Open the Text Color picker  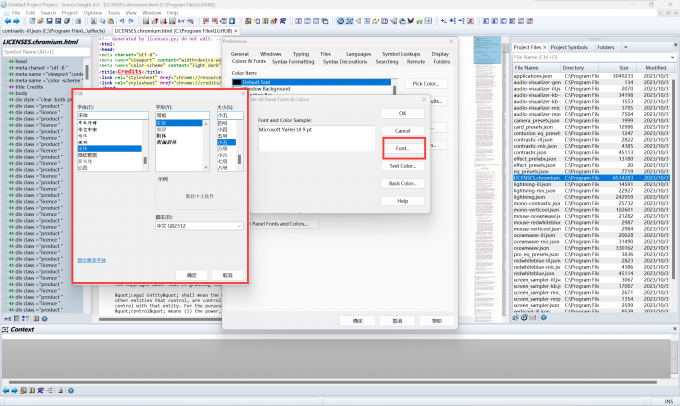[402, 165]
